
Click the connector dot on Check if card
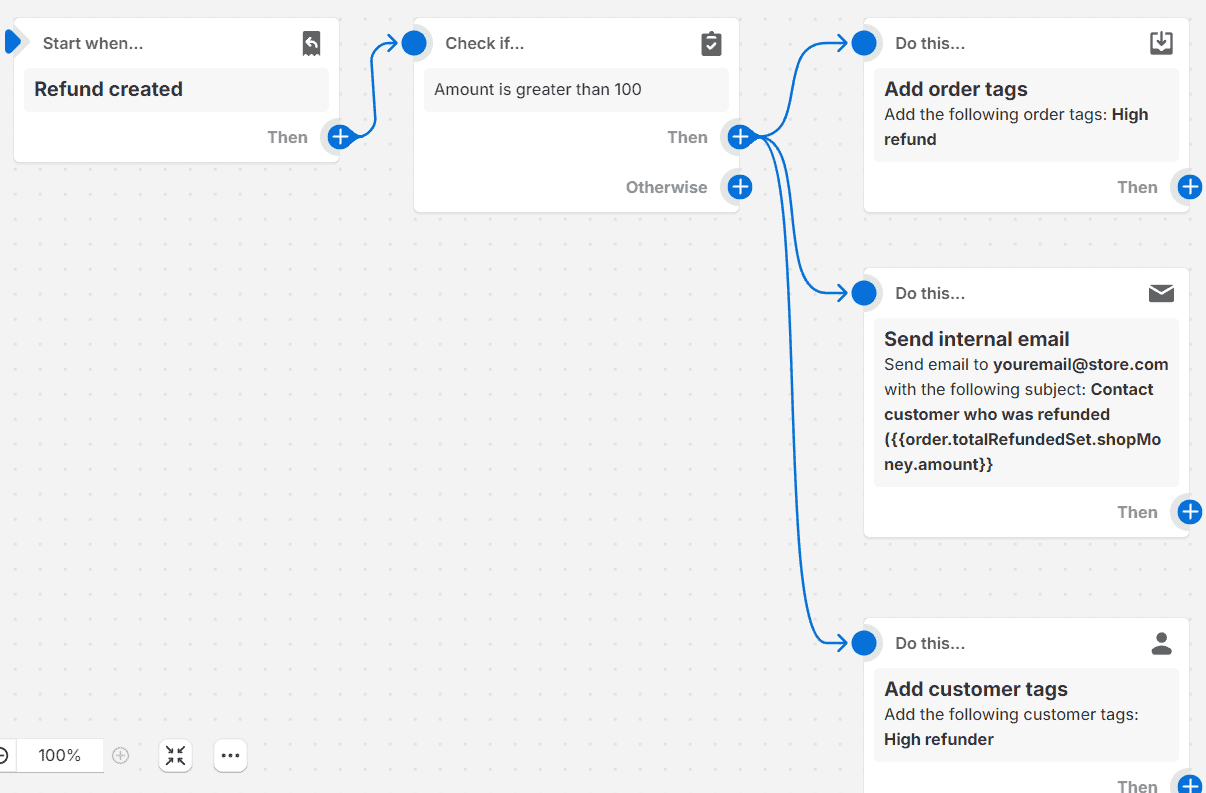(x=414, y=43)
